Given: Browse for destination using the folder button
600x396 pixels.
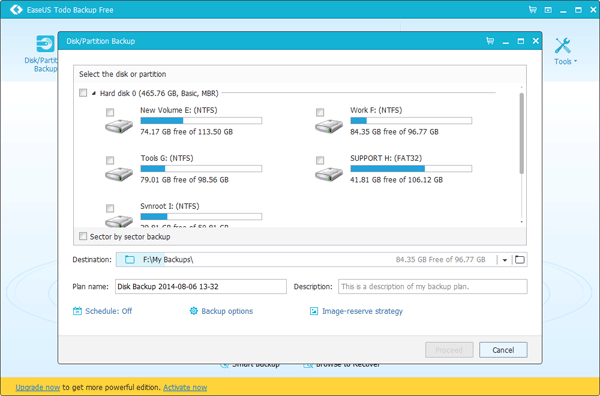Looking at the screenshot, I should tap(520, 260).
